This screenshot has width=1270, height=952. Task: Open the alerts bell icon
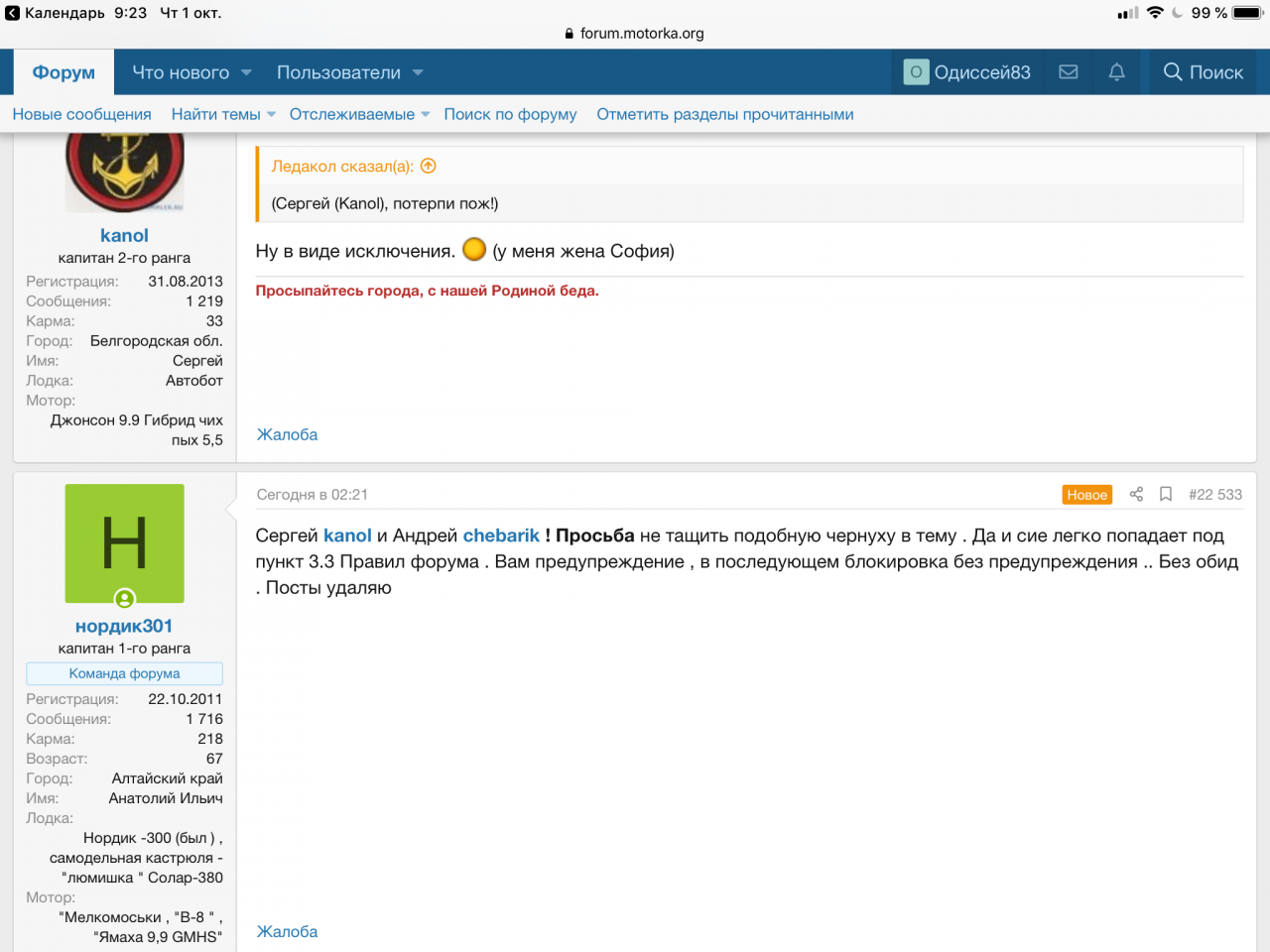(x=1116, y=72)
